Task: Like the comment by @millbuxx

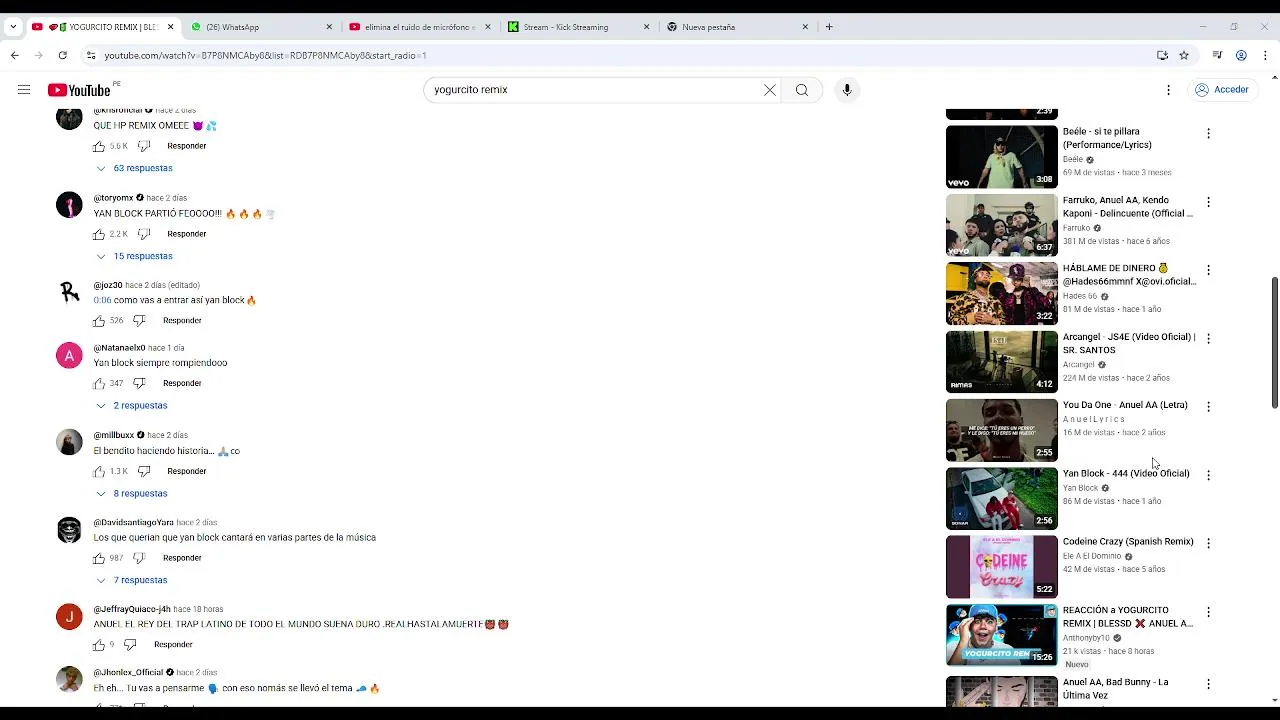Action: point(99,471)
